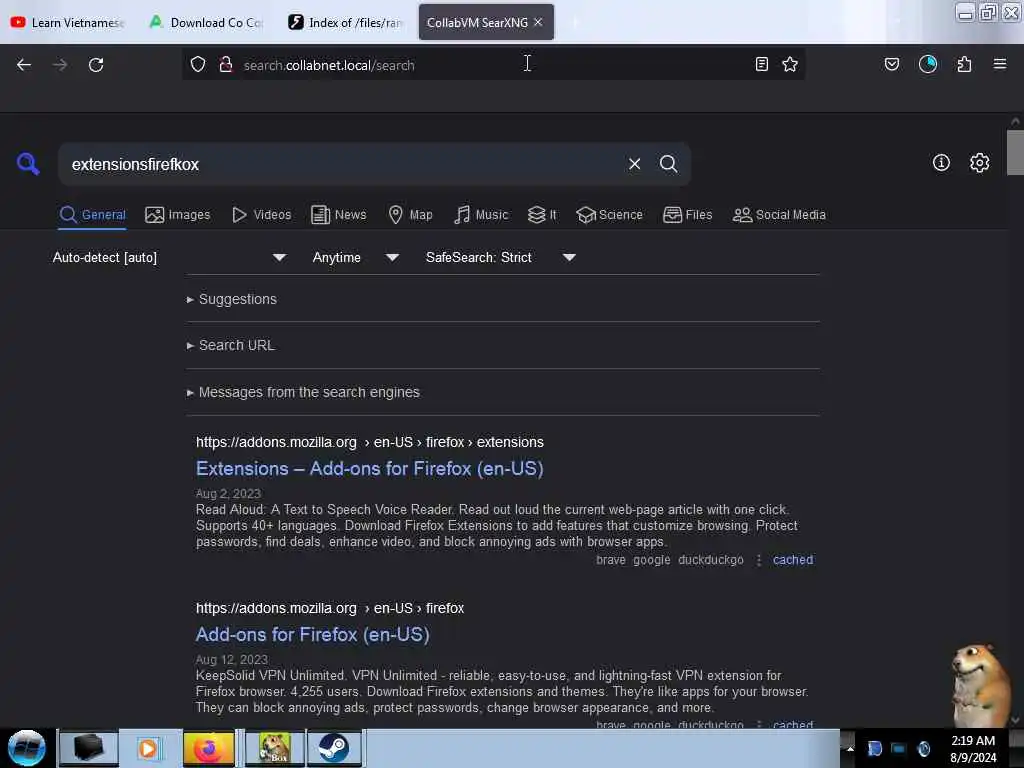Click the SearXNG magnifier logo
1024x768 pixels.
28,163
